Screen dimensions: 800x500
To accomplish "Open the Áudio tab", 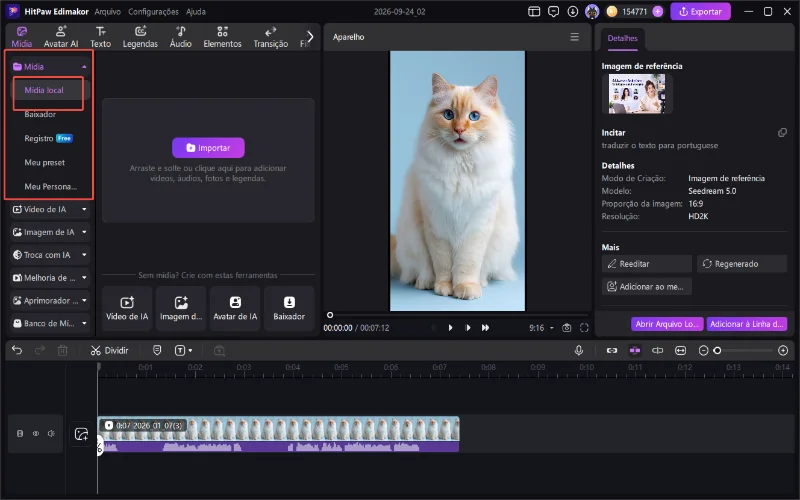I will click(181, 37).
